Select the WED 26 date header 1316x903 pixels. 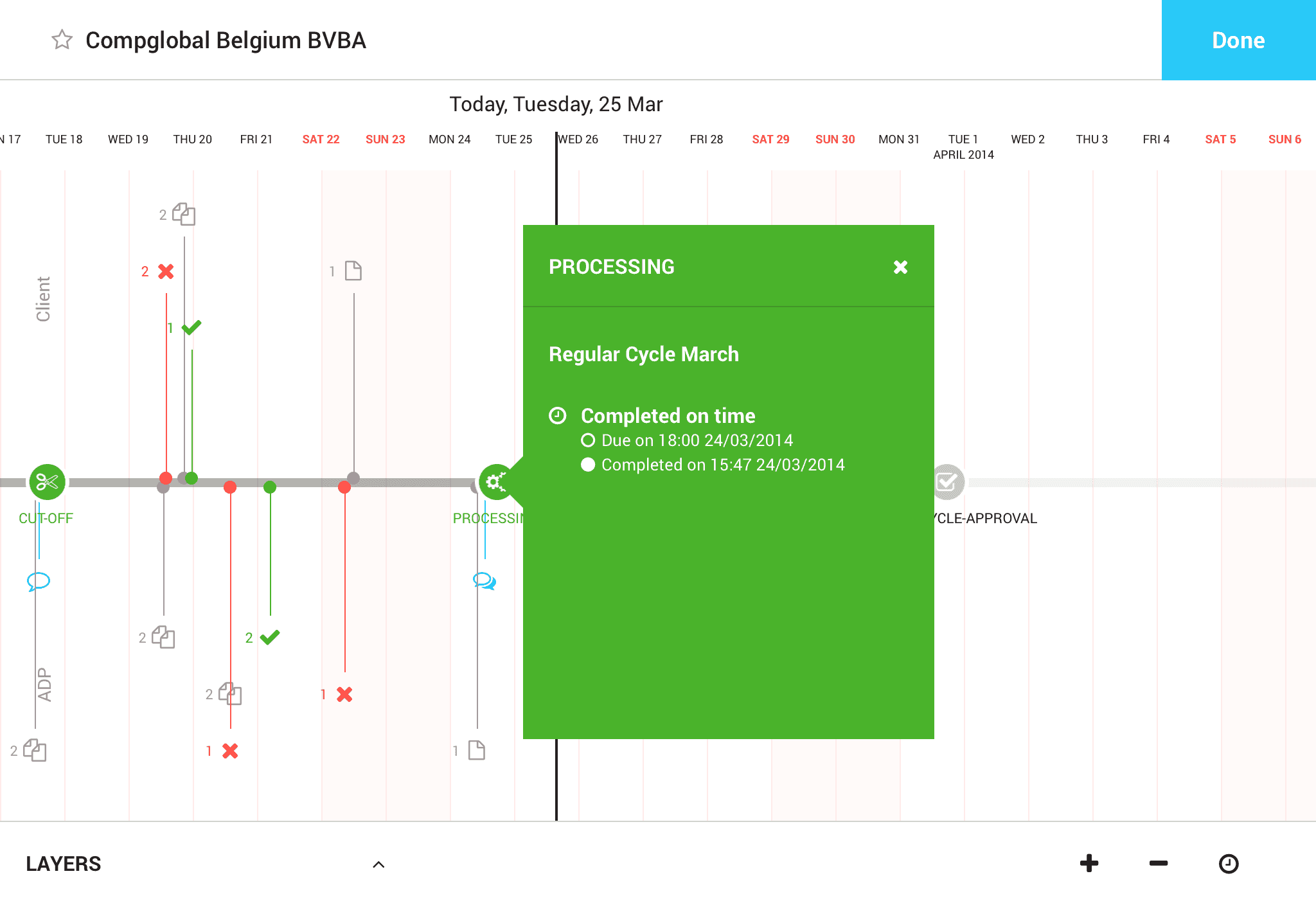[578, 139]
